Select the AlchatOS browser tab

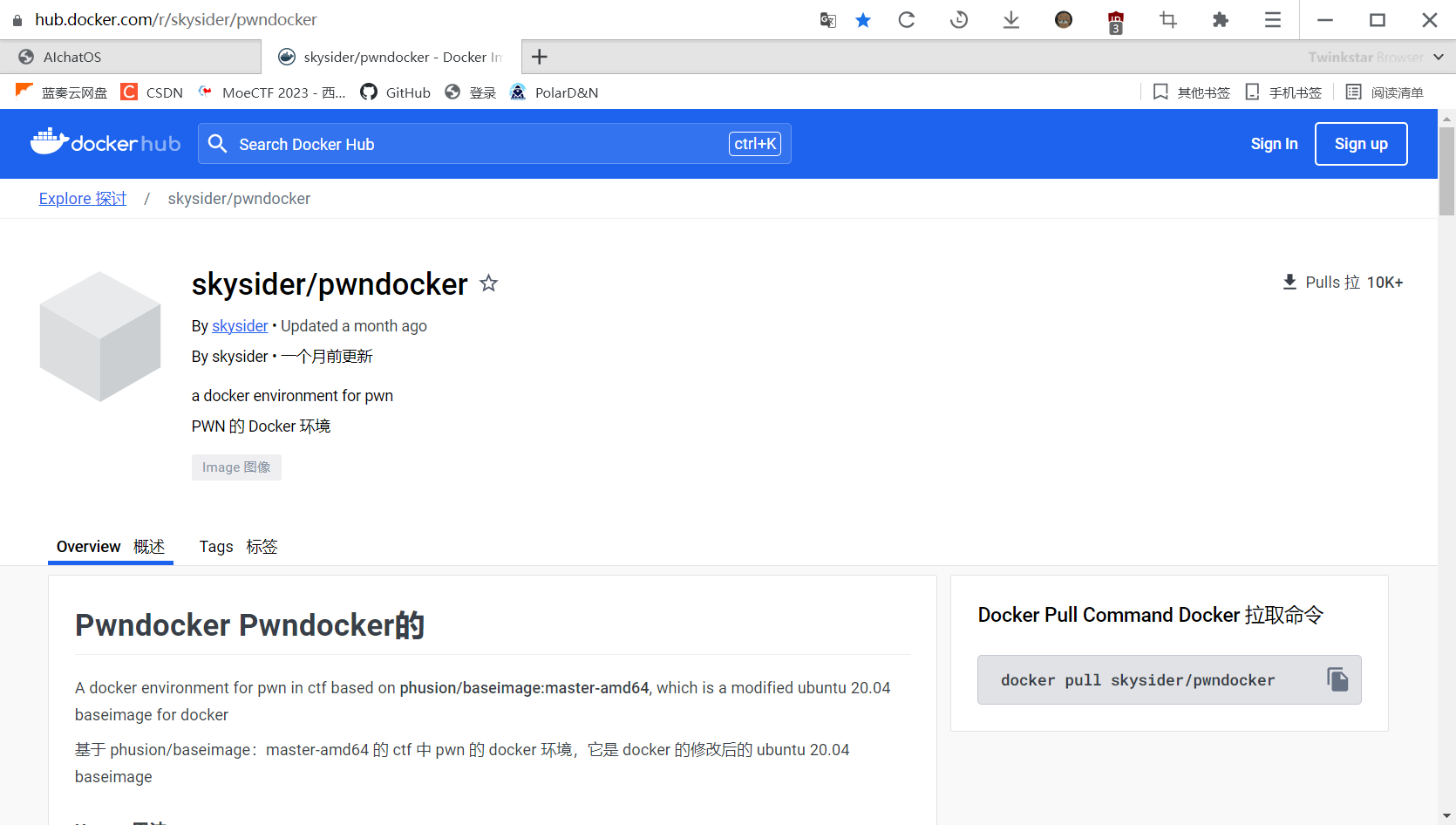131,57
